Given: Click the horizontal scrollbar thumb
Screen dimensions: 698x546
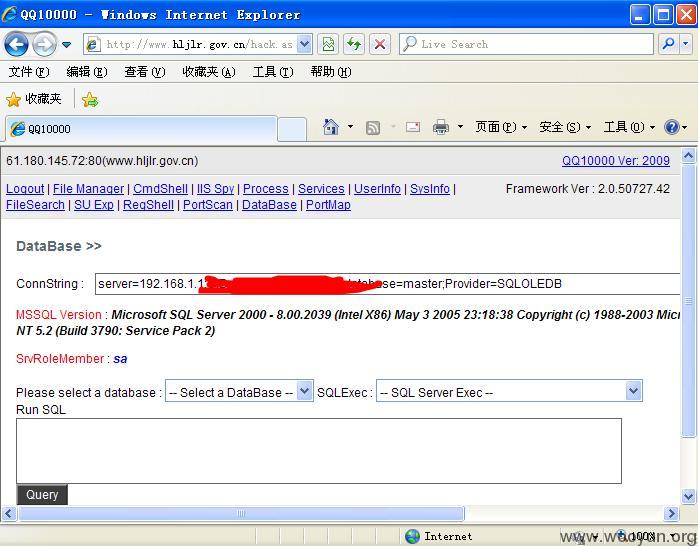Looking at the screenshot, I should 241,514.
